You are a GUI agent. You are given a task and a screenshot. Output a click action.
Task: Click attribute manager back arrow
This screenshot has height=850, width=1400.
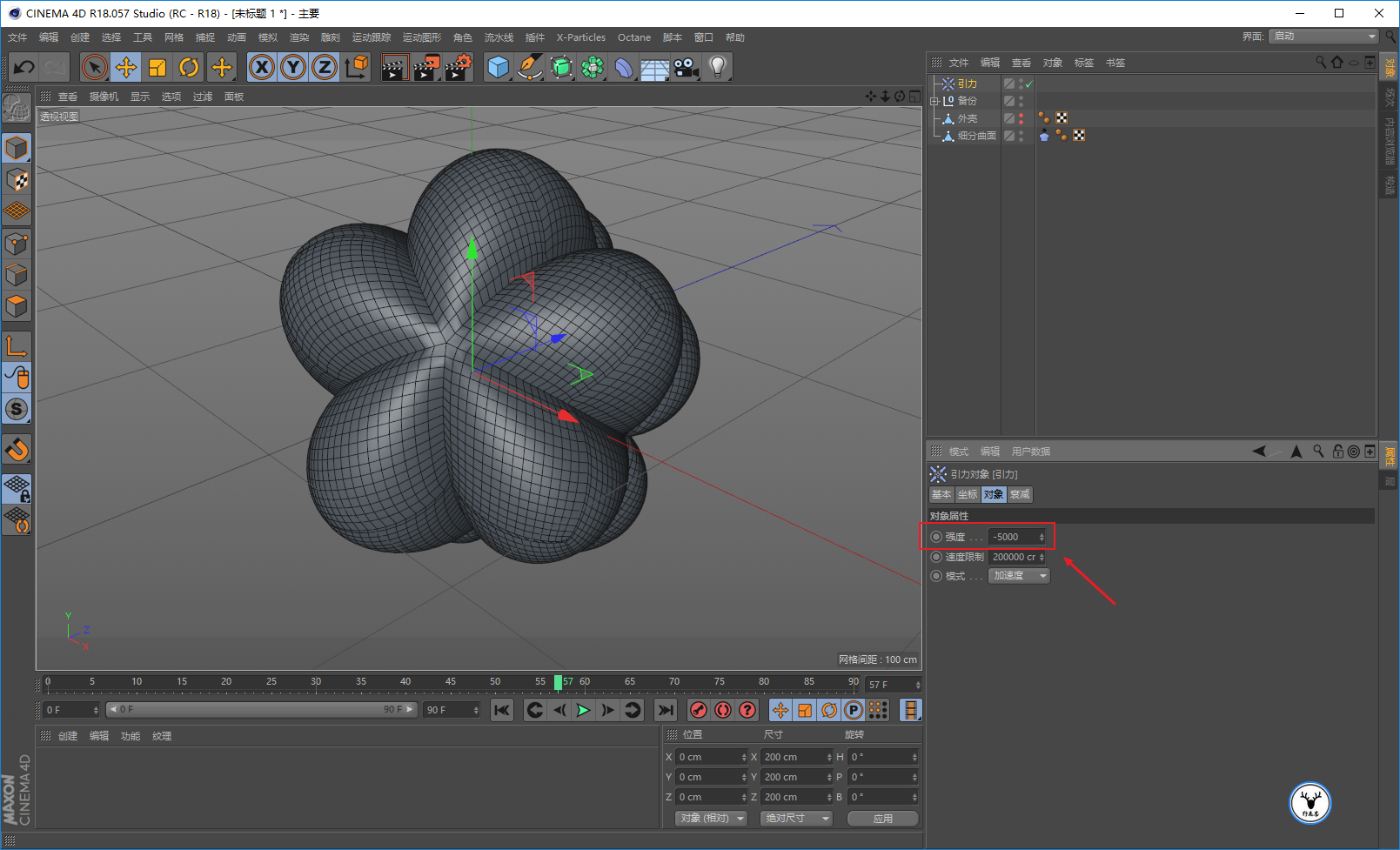pos(1259,451)
